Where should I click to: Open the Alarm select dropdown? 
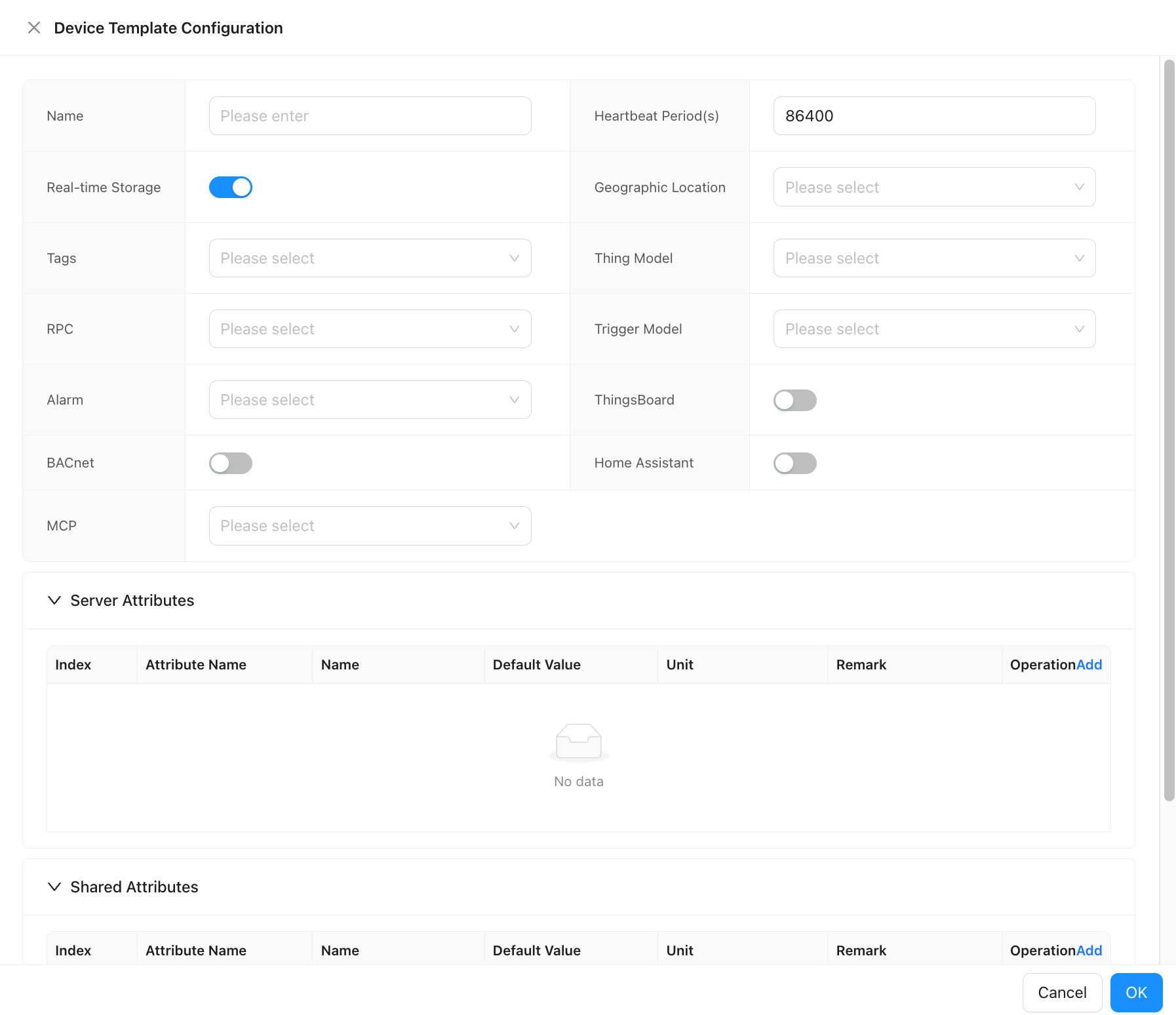click(370, 400)
